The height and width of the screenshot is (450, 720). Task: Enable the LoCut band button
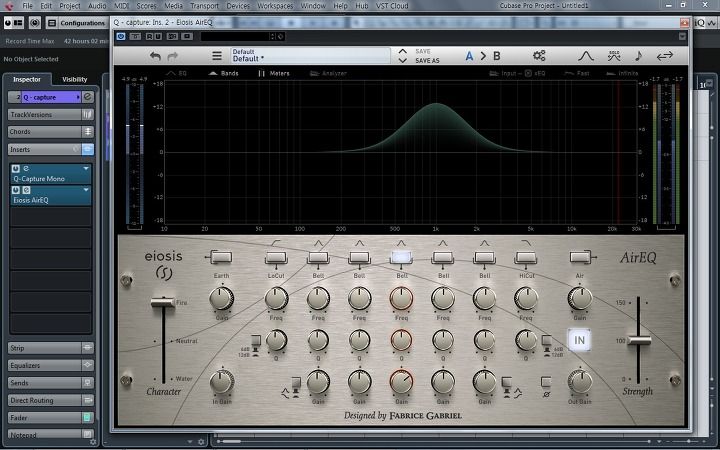click(276, 258)
